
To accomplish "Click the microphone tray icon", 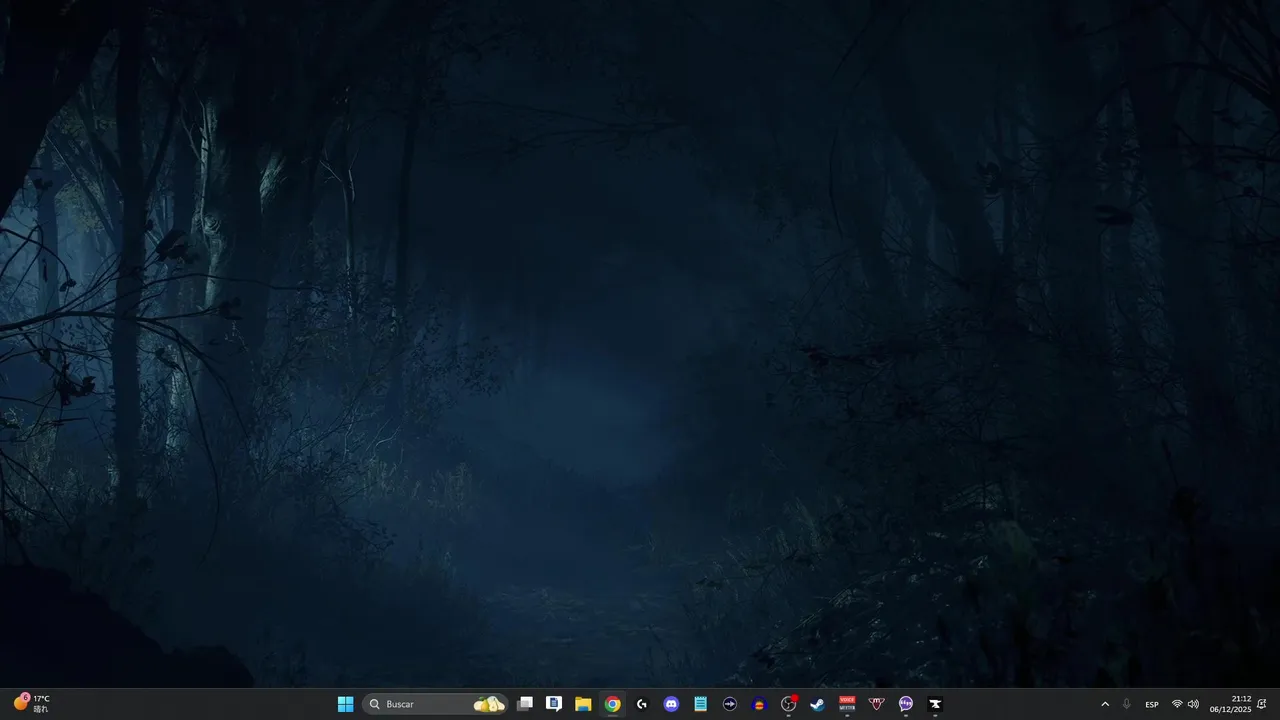I will coord(1127,704).
